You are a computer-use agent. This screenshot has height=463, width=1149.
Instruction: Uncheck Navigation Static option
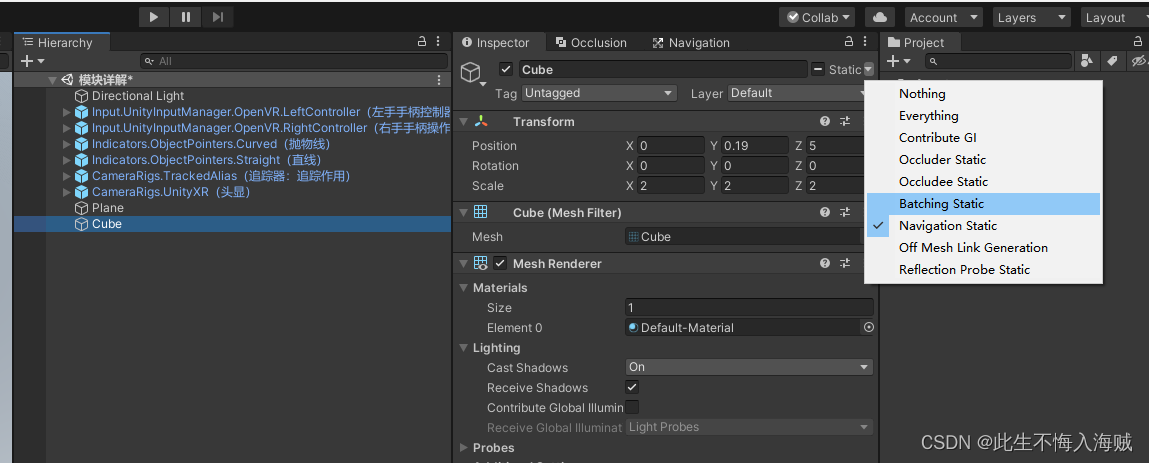[x=983, y=226]
